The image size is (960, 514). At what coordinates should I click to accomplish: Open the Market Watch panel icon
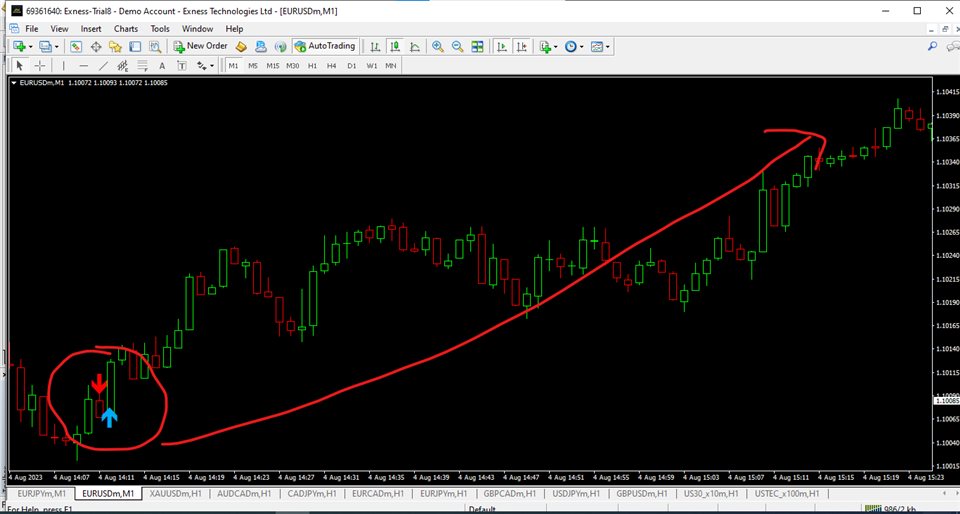(76, 47)
